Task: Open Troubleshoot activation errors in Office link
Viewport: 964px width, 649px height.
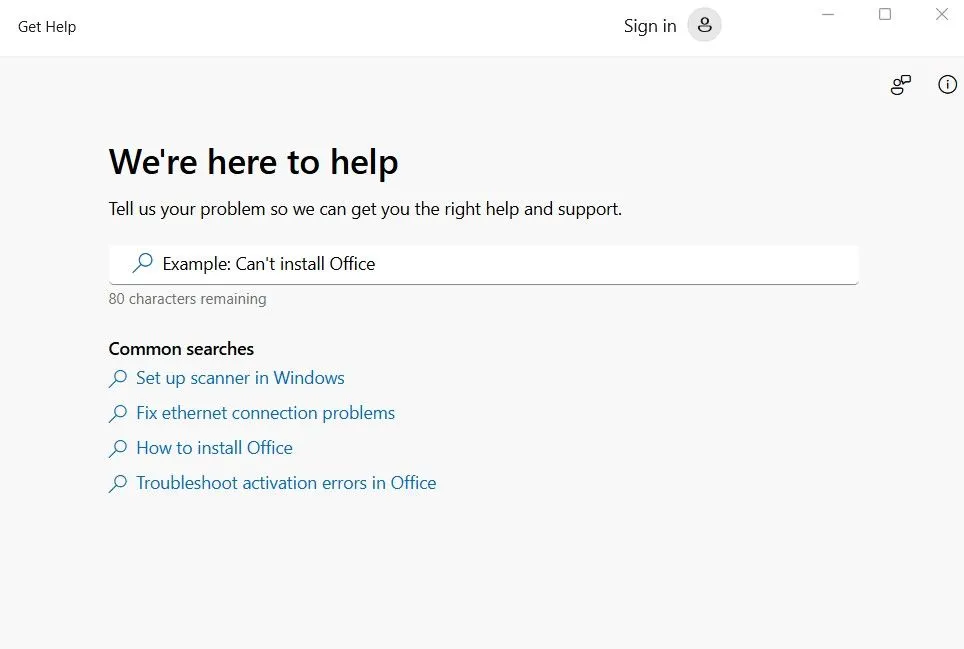Action: [286, 483]
